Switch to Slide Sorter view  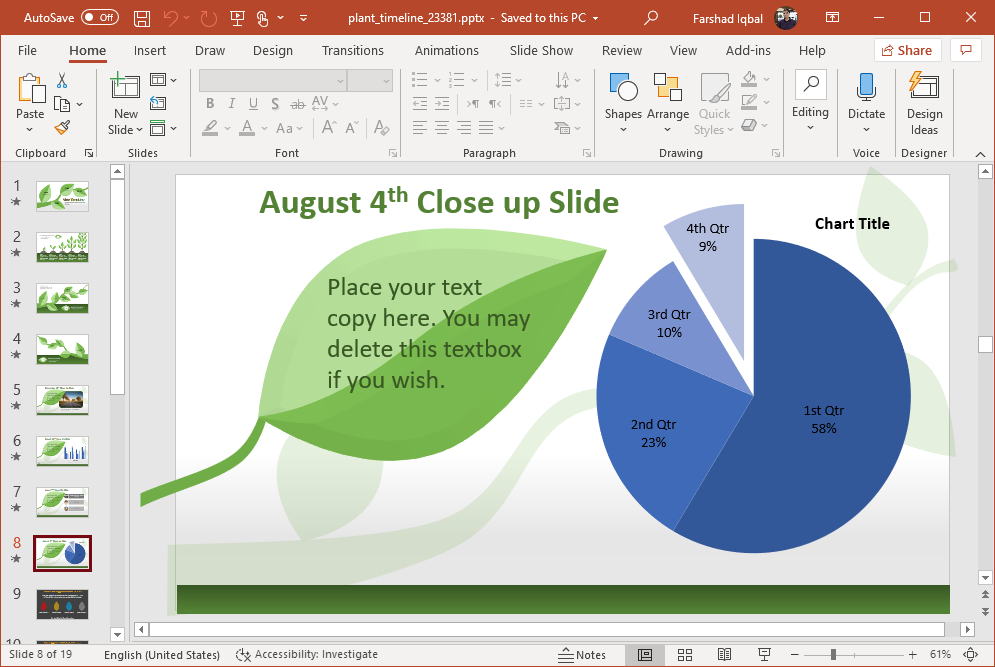(x=685, y=654)
